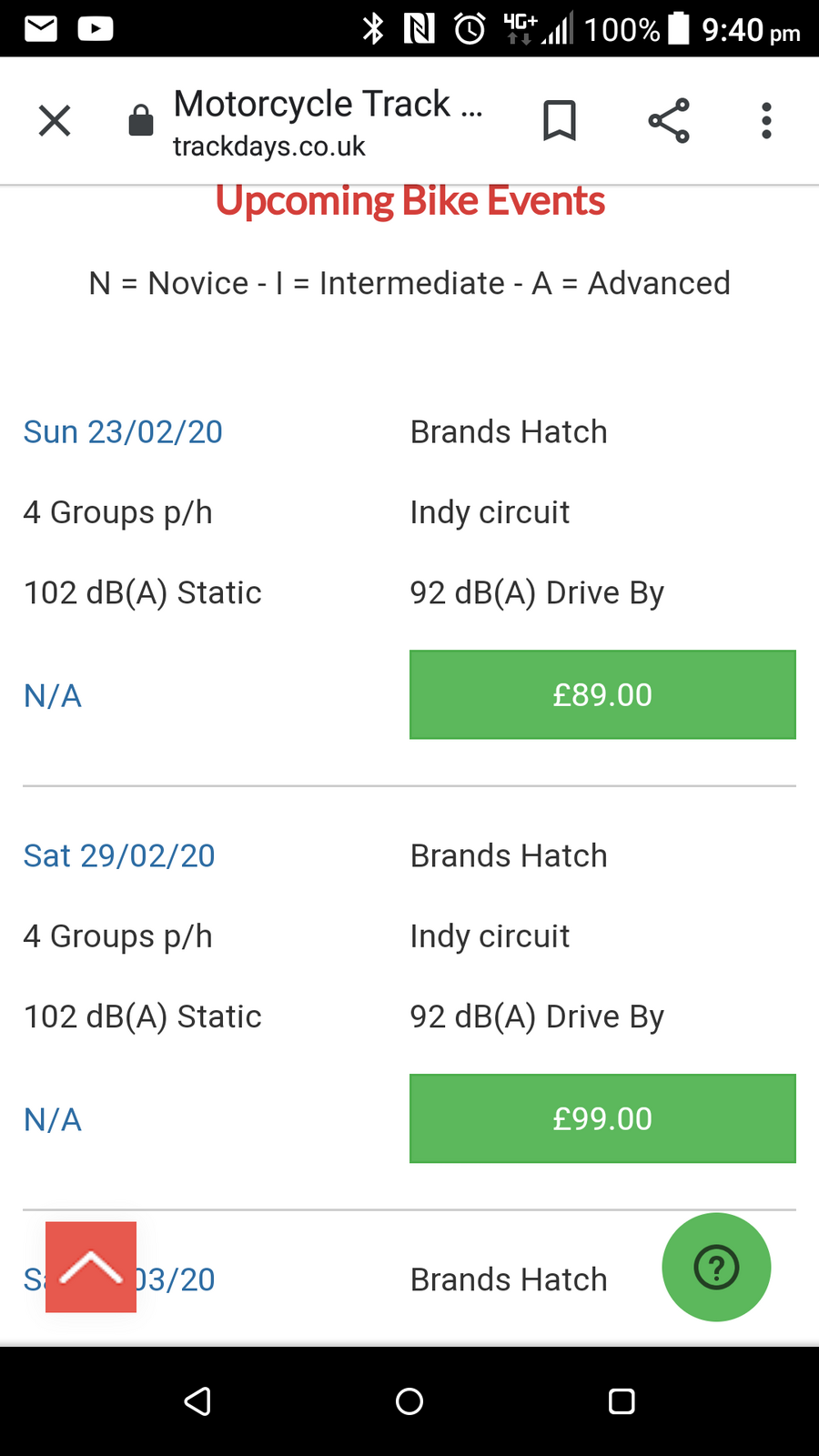Tap the YouTube notification icon
This screenshot has height=1456, width=819.
point(96,29)
